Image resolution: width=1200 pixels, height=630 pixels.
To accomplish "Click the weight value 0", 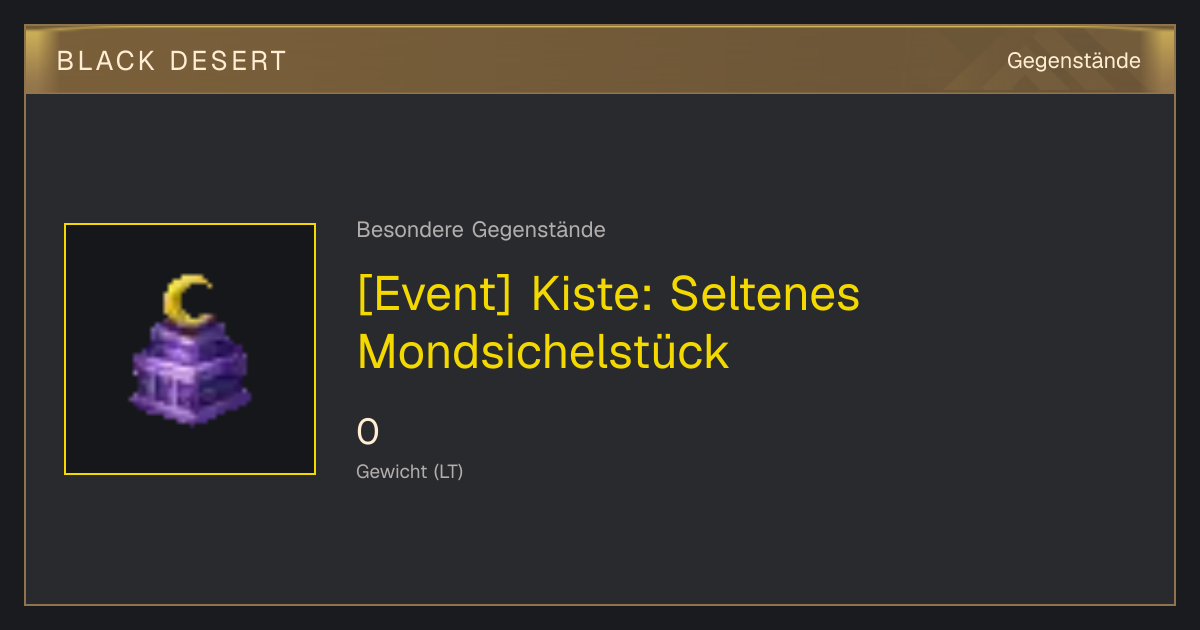I will 368,432.
